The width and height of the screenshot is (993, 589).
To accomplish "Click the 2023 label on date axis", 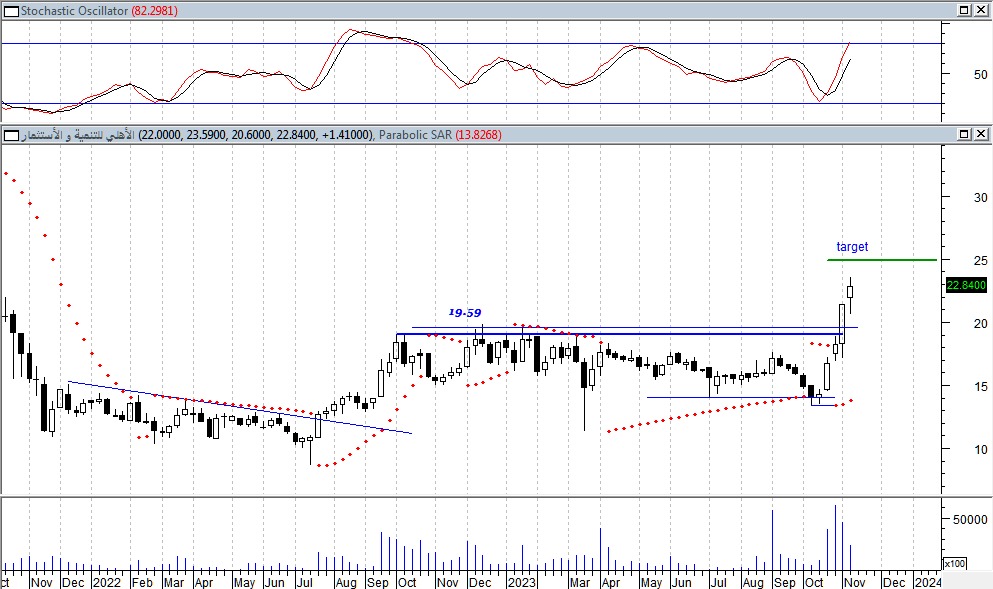I will pyautogui.click(x=521, y=581).
